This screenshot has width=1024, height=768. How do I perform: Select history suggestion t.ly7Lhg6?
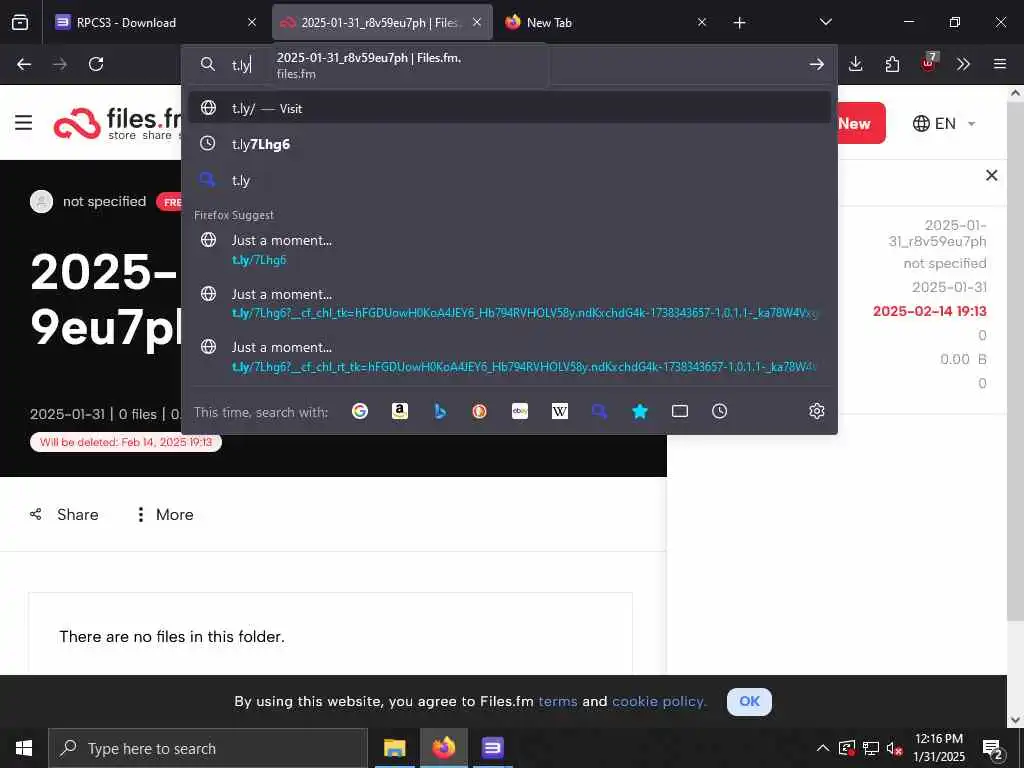pyautogui.click(x=509, y=144)
